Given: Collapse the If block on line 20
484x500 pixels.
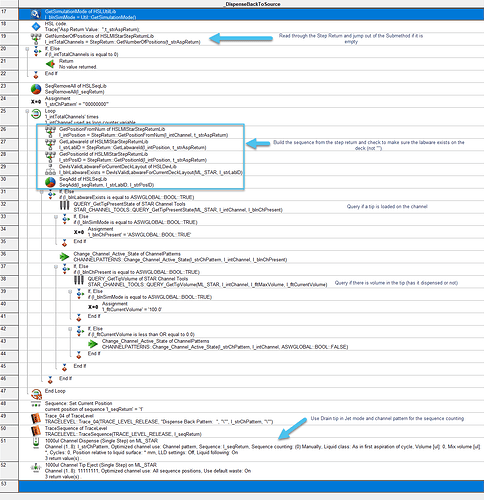Looking at the screenshot, I should pyautogui.click(x=27, y=49).
